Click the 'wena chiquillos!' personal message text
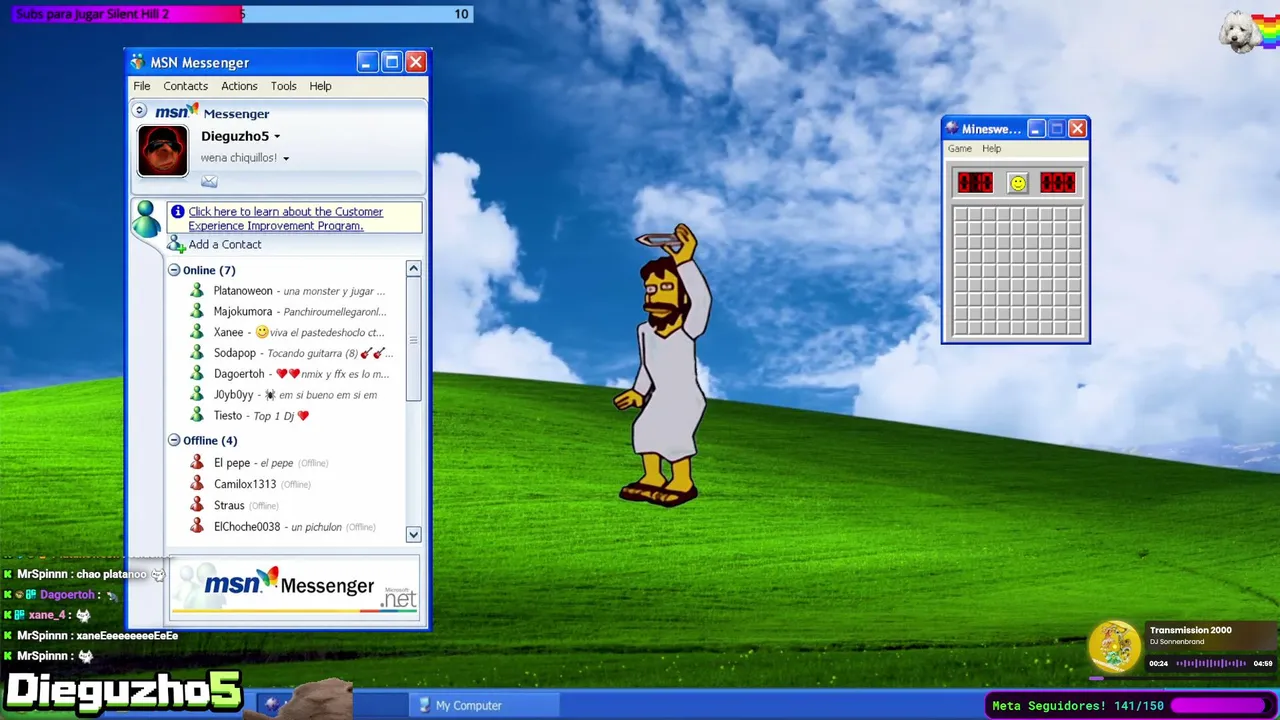The height and width of the screenshot is (720, 1280). click(239, 158)
